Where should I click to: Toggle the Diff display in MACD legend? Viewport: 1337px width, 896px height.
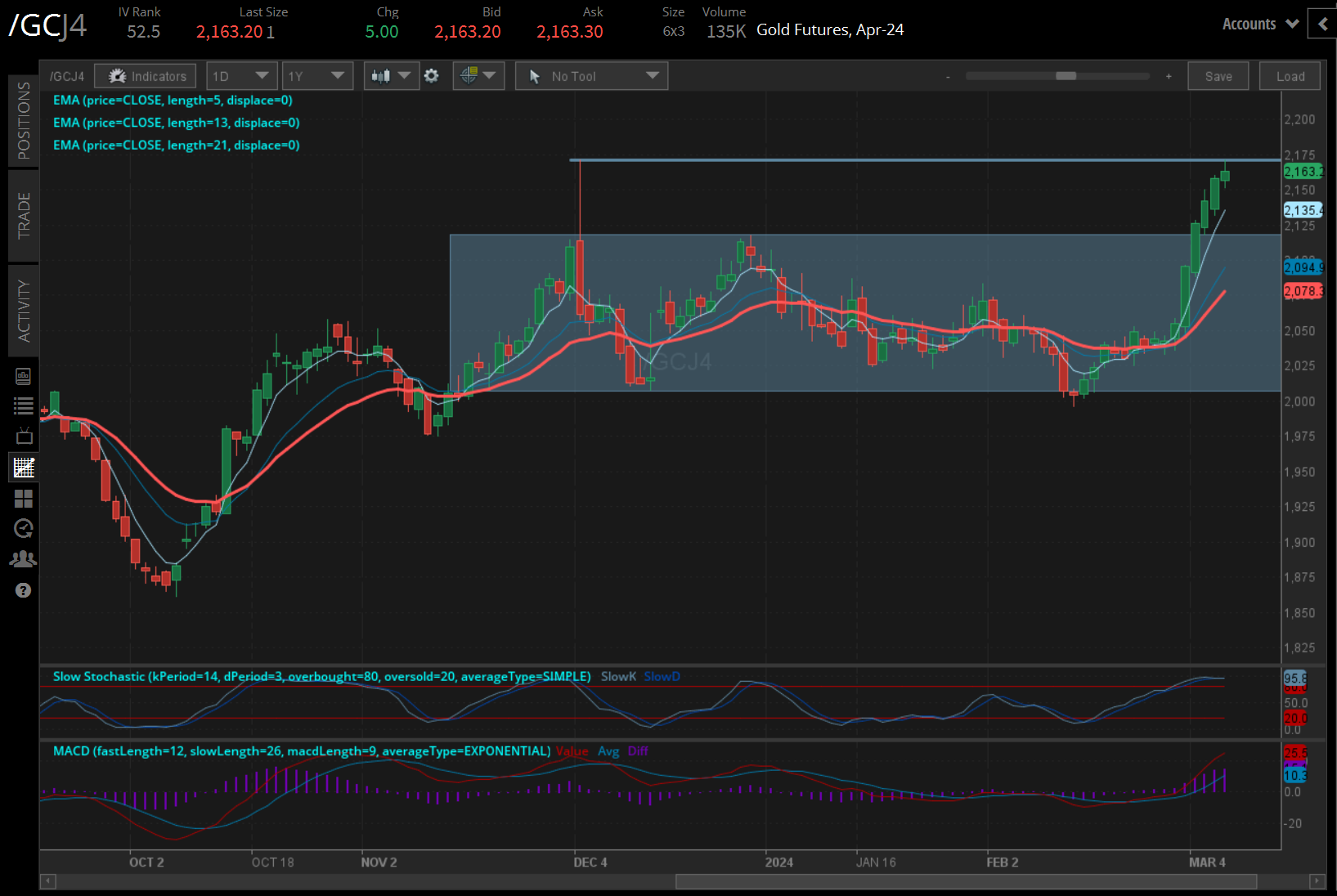(x=639, y=750)
